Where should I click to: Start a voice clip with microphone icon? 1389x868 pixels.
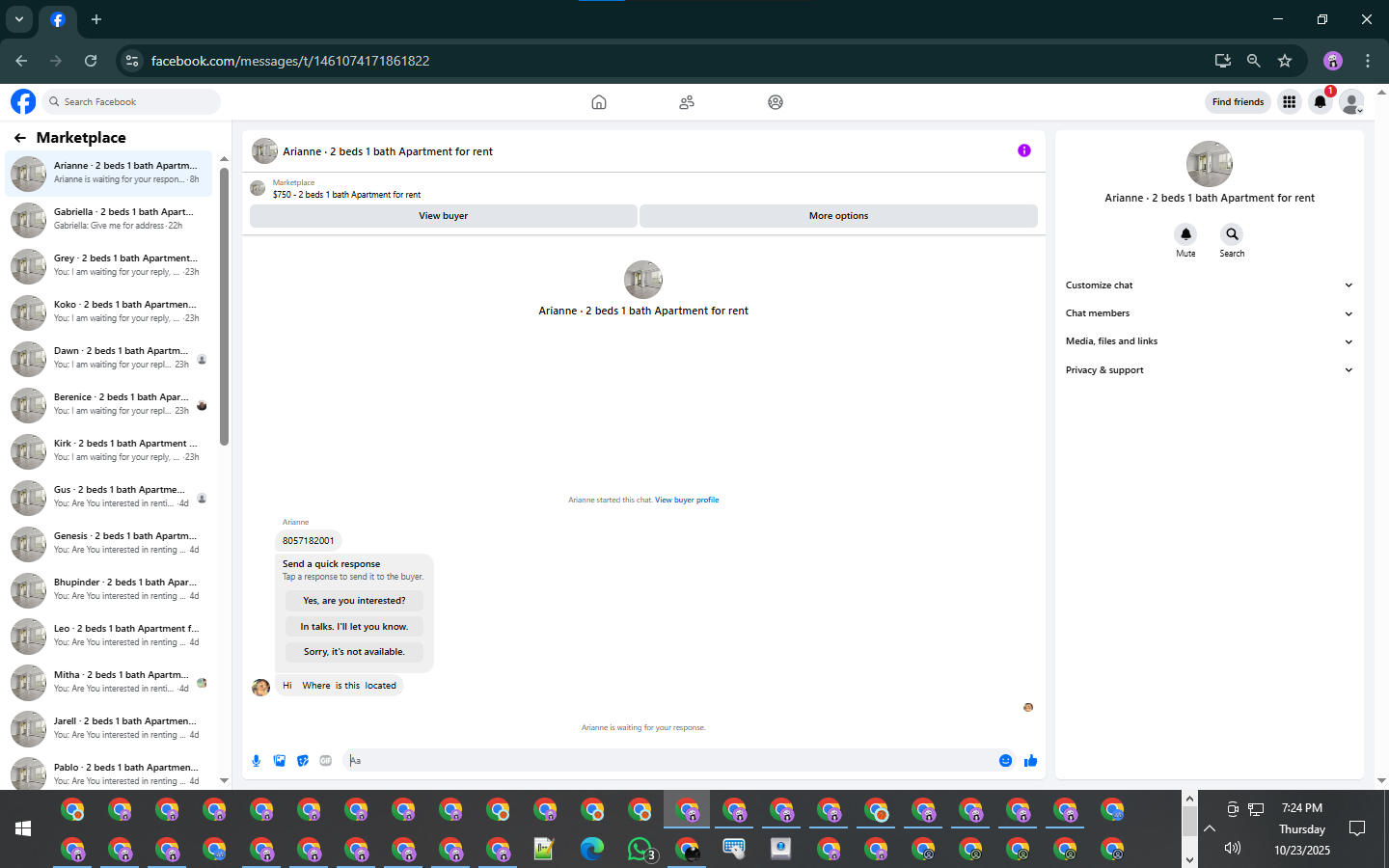[257, 761]
